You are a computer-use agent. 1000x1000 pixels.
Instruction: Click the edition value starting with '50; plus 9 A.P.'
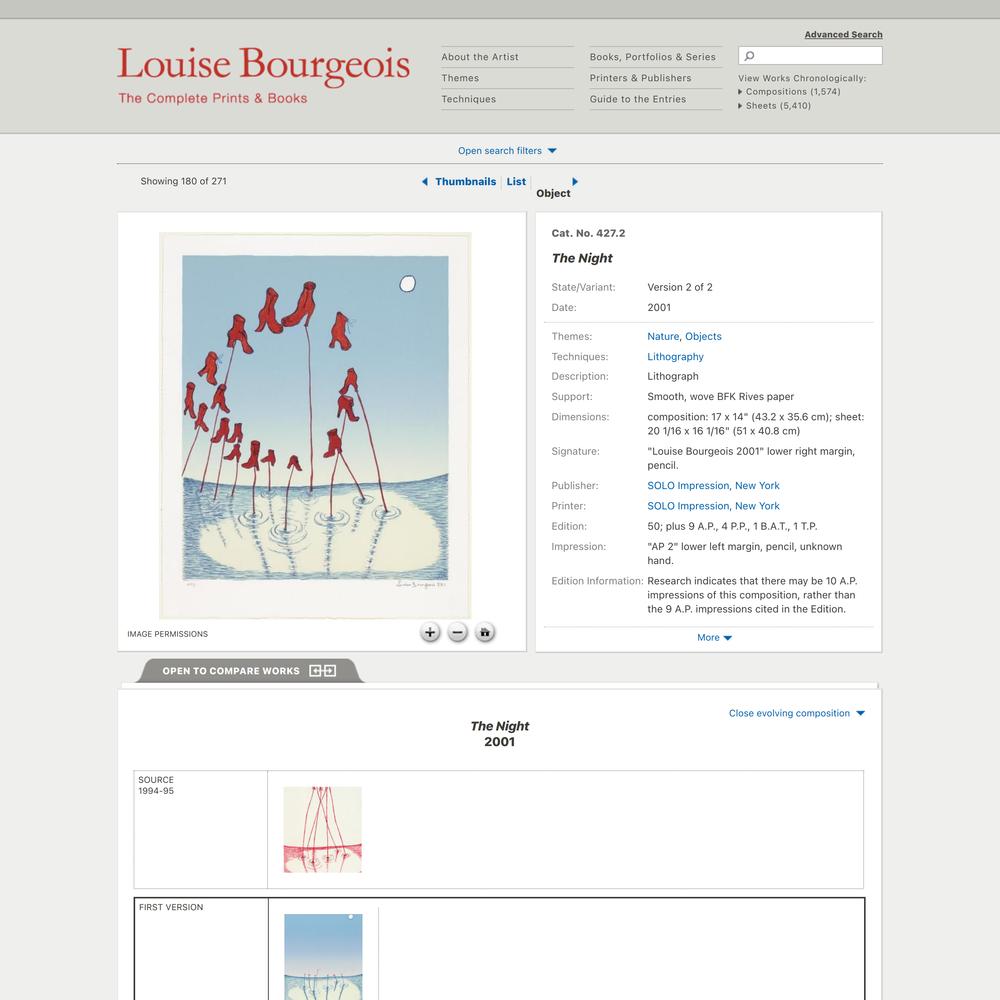coord(732,527)
